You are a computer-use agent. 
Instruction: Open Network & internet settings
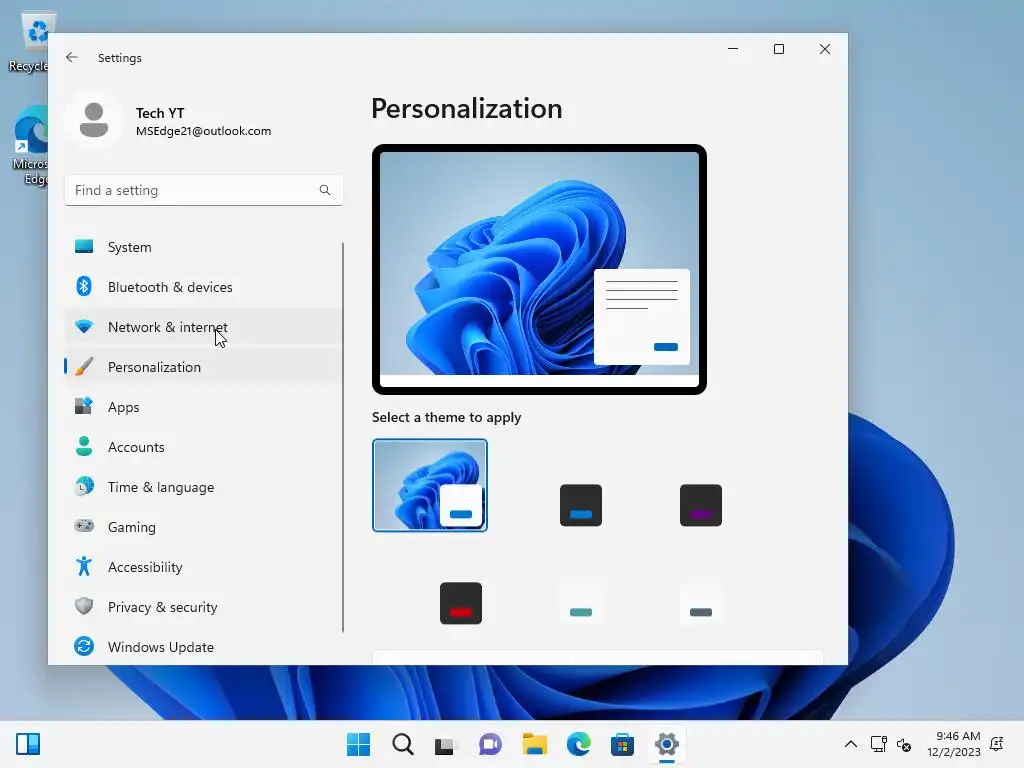pyautogui.click(x=204, y=327)
